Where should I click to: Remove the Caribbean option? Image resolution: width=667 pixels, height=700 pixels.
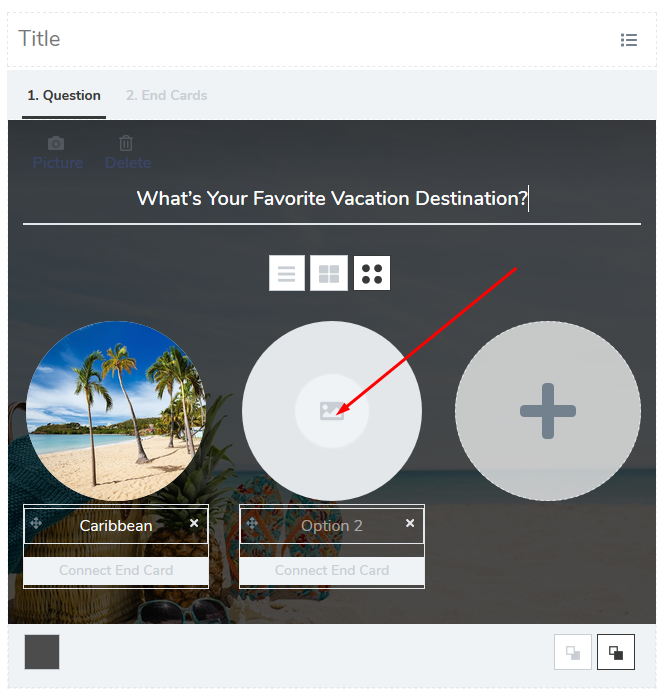[194, 523]
